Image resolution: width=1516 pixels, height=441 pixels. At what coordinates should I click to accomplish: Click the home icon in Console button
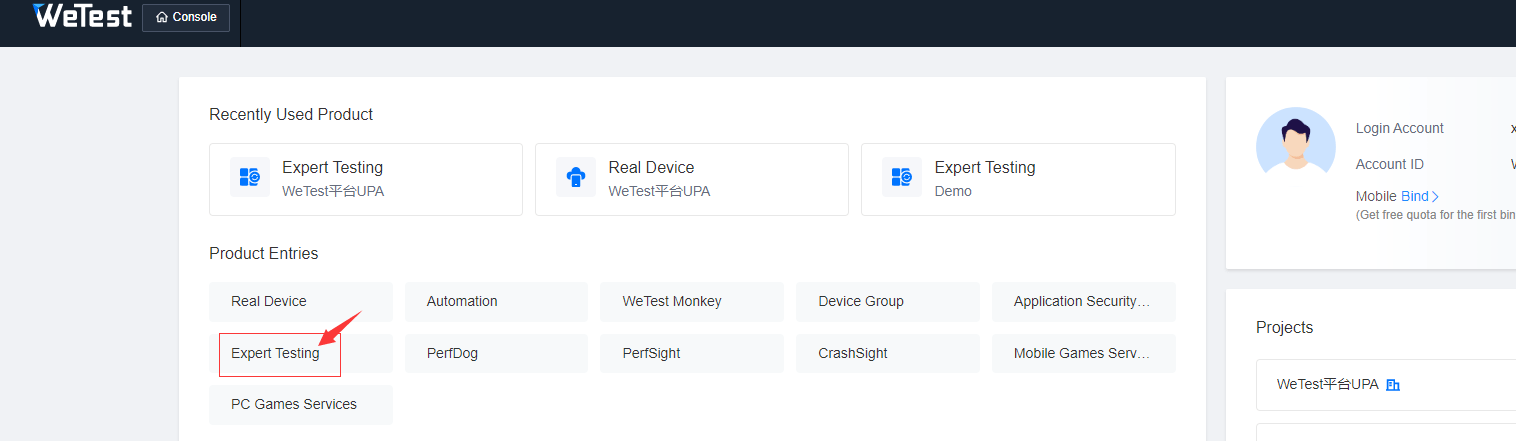pos(162,17)
